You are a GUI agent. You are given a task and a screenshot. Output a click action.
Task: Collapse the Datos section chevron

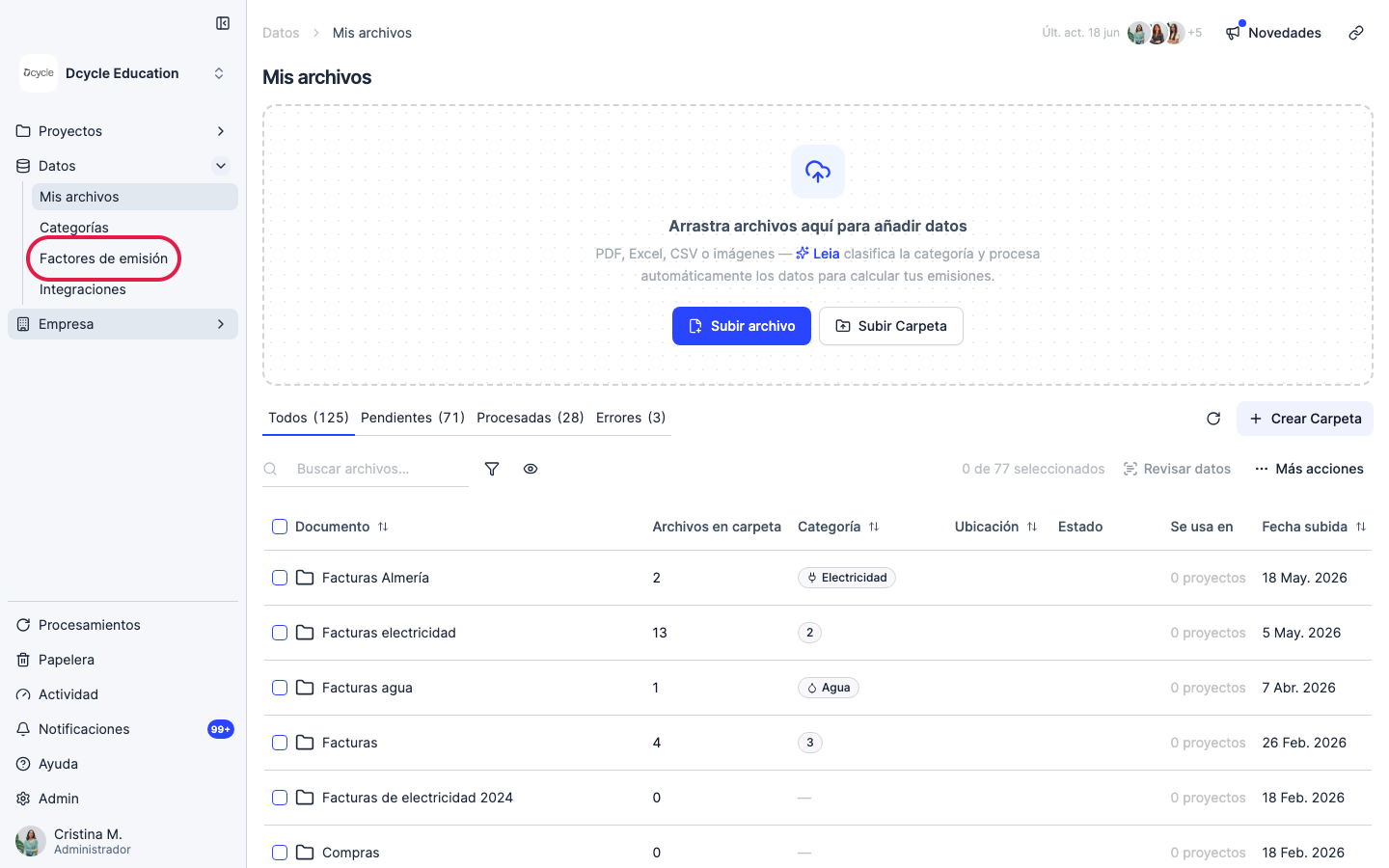pyautogui.click(x=221, y=166)
